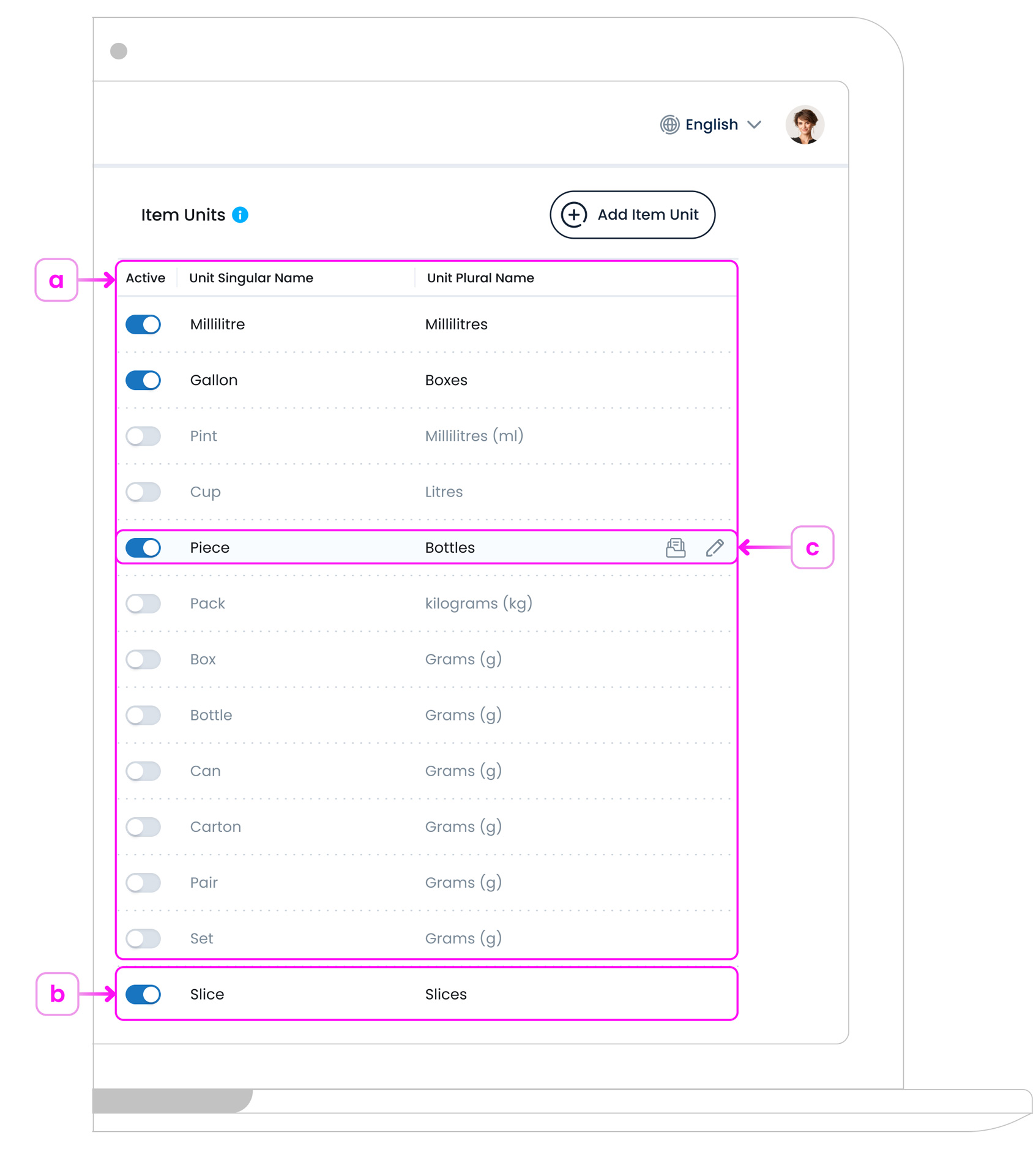Click the Unit Singular Name column header

tap(251, 279)
